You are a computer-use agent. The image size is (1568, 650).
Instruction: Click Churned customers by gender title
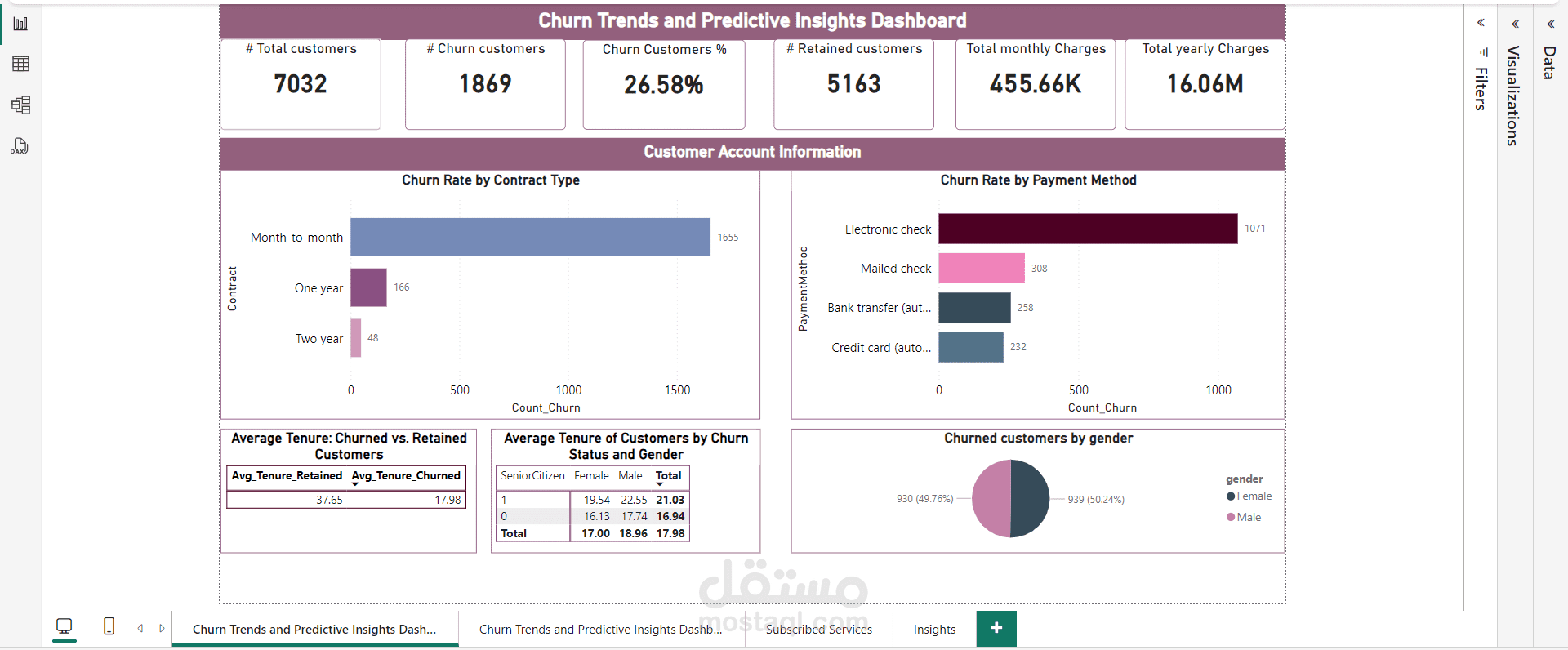click(1038, 438)
